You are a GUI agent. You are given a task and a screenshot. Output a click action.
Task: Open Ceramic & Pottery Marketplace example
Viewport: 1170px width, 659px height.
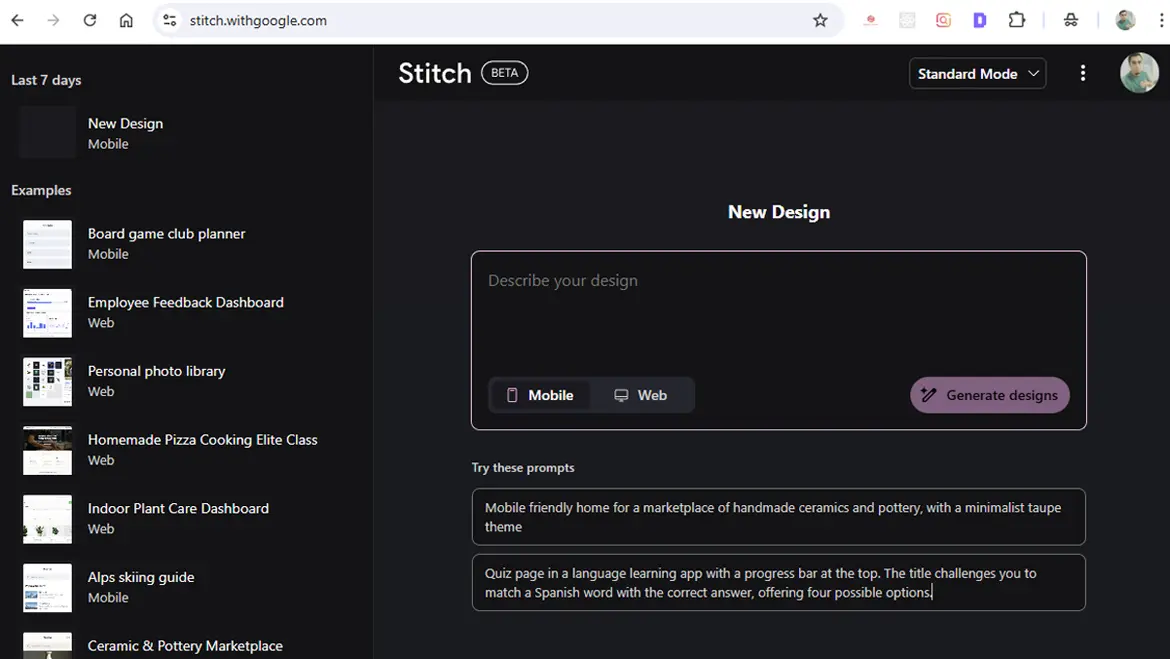tap(185, 646)
